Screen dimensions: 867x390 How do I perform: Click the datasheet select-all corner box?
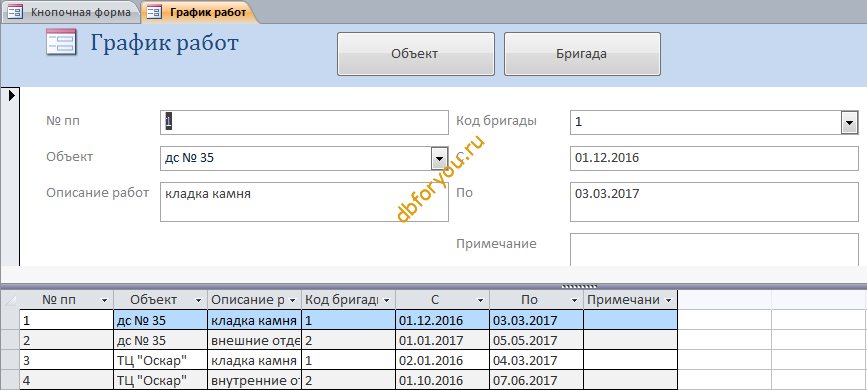click(11, 300)
